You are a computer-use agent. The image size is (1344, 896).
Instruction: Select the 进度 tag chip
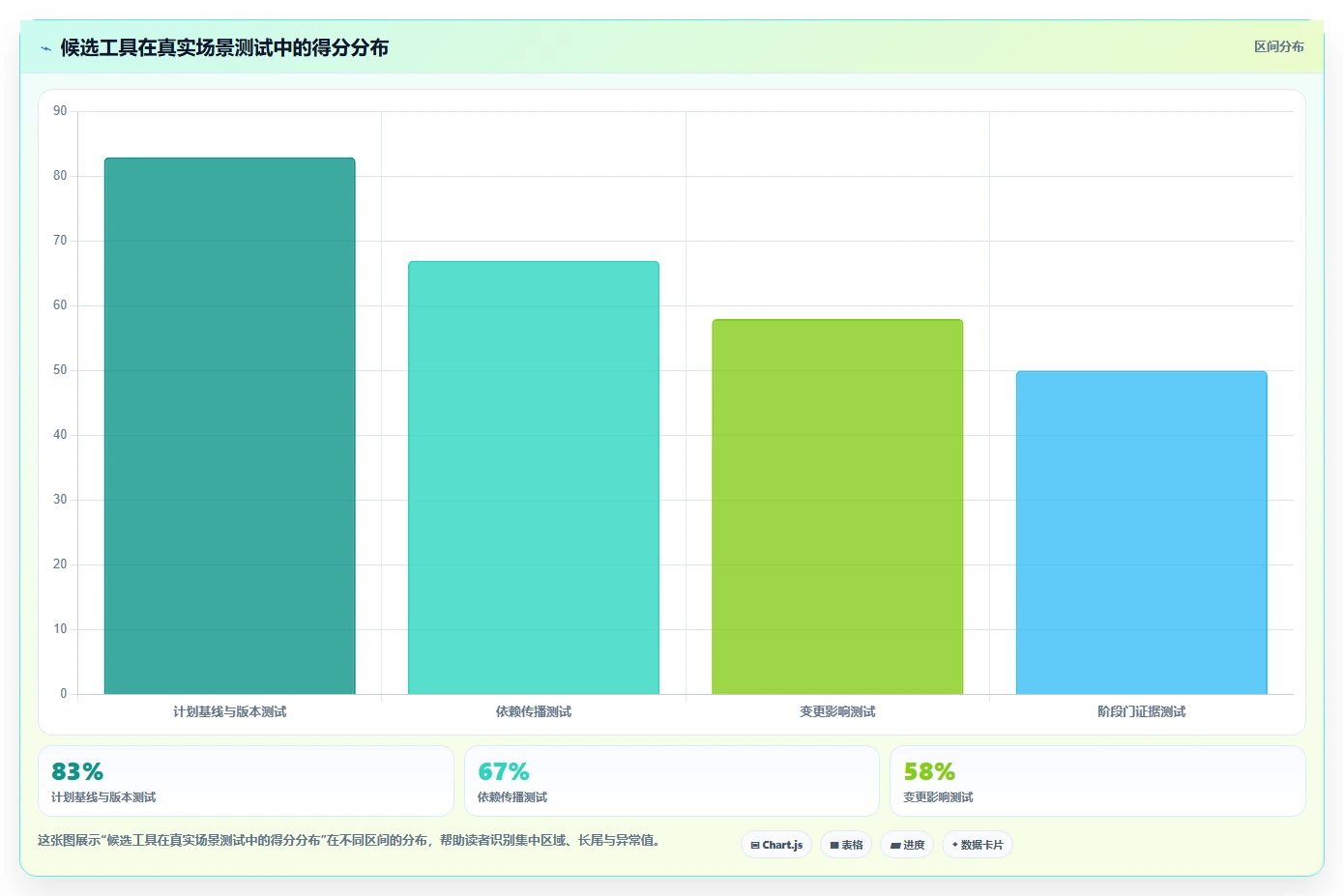pos(907,845)
